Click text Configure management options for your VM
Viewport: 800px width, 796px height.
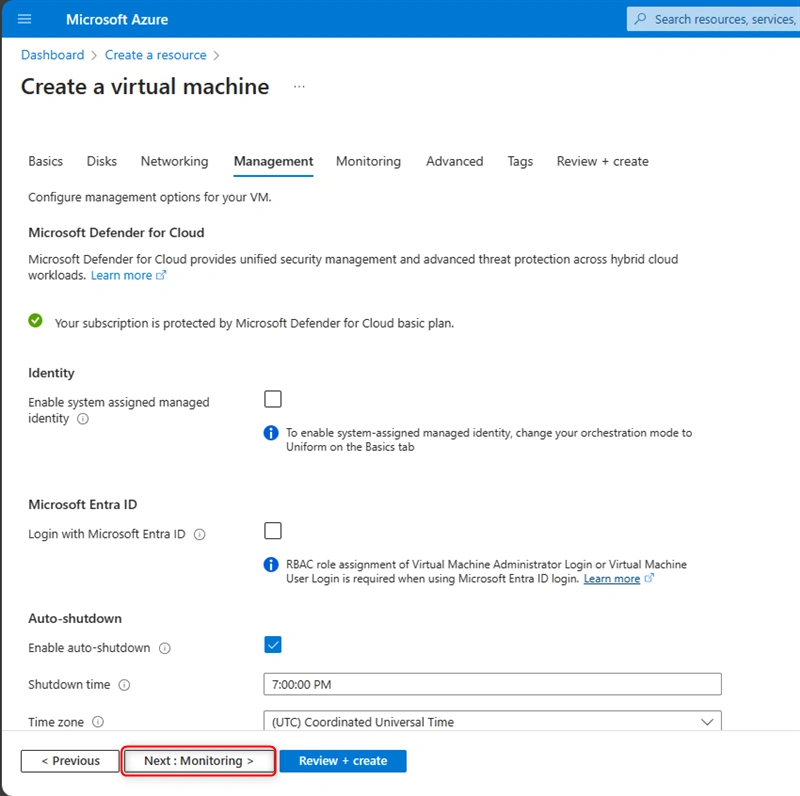tap(149, 197)
